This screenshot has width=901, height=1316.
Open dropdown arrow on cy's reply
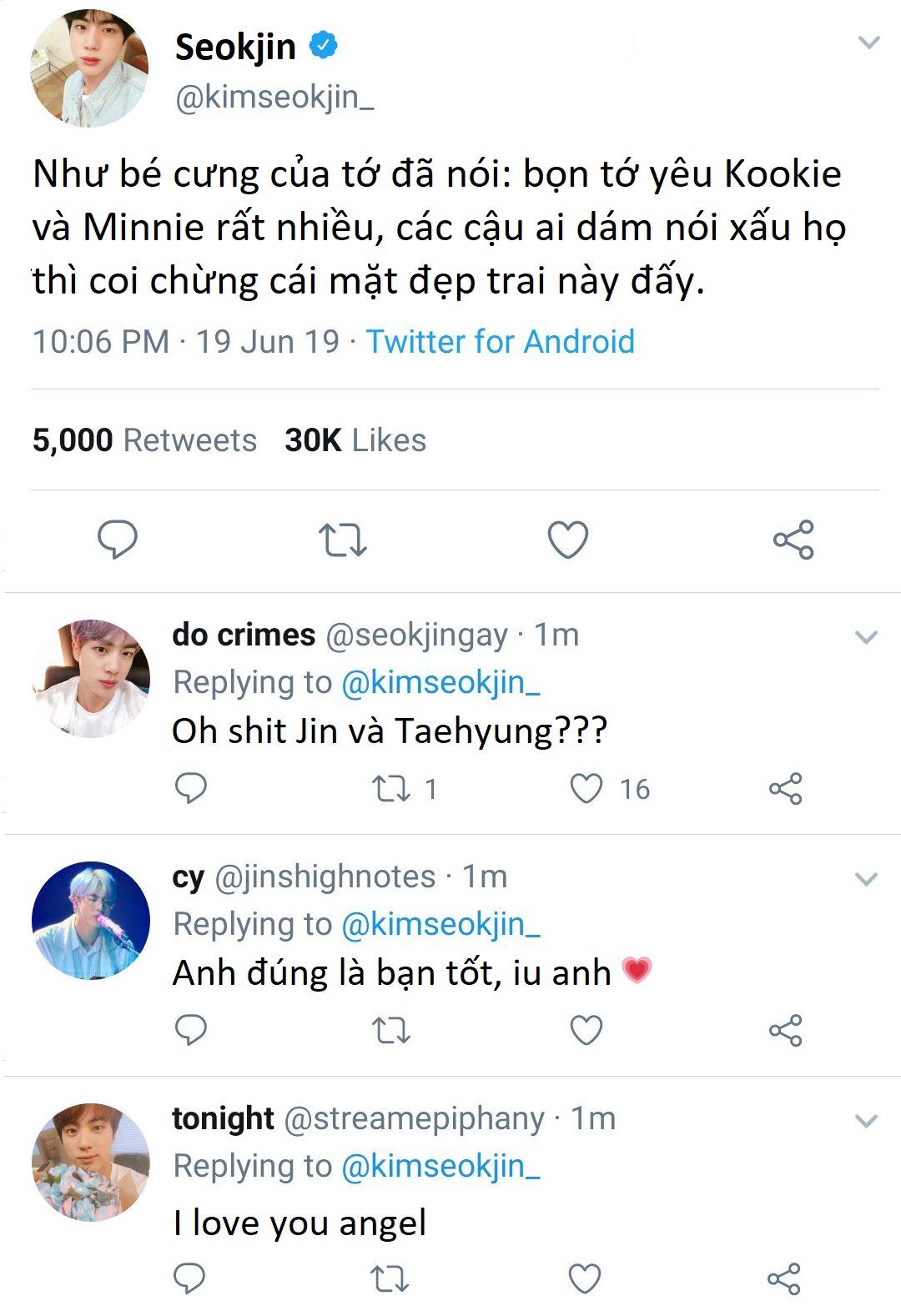coord(867,879)
